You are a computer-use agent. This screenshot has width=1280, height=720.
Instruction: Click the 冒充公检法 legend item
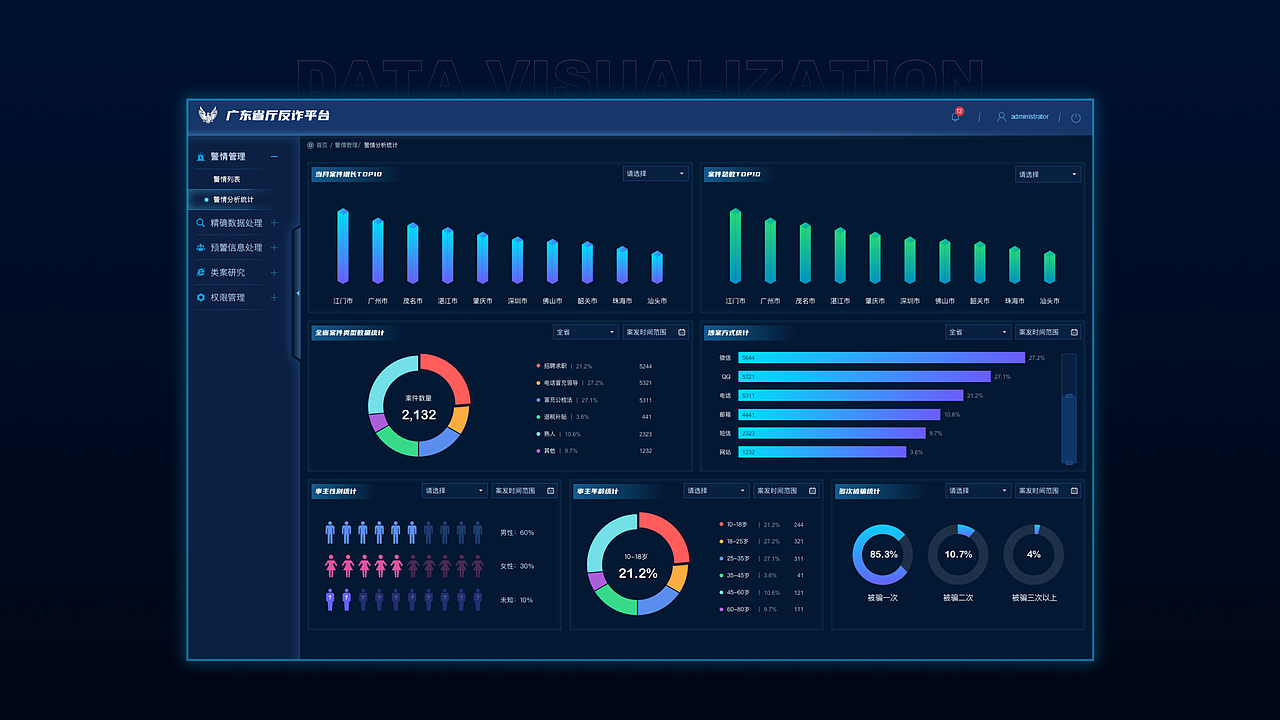click(594, 400)
